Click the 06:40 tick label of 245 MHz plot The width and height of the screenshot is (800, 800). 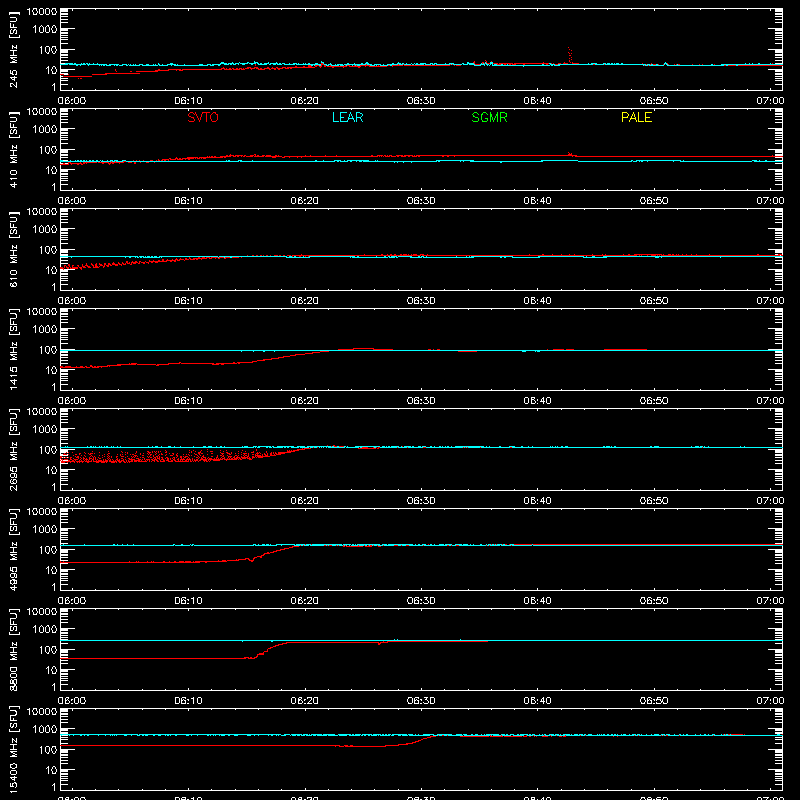coord(537,101)
